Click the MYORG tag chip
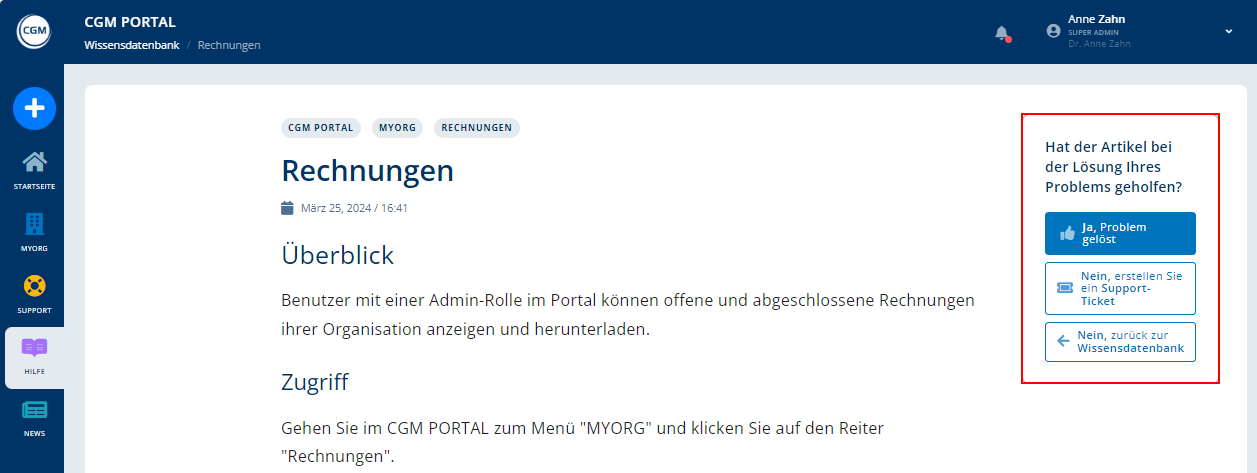The width and height of the screenshot is (1257, 473). [x=398, y=128]
